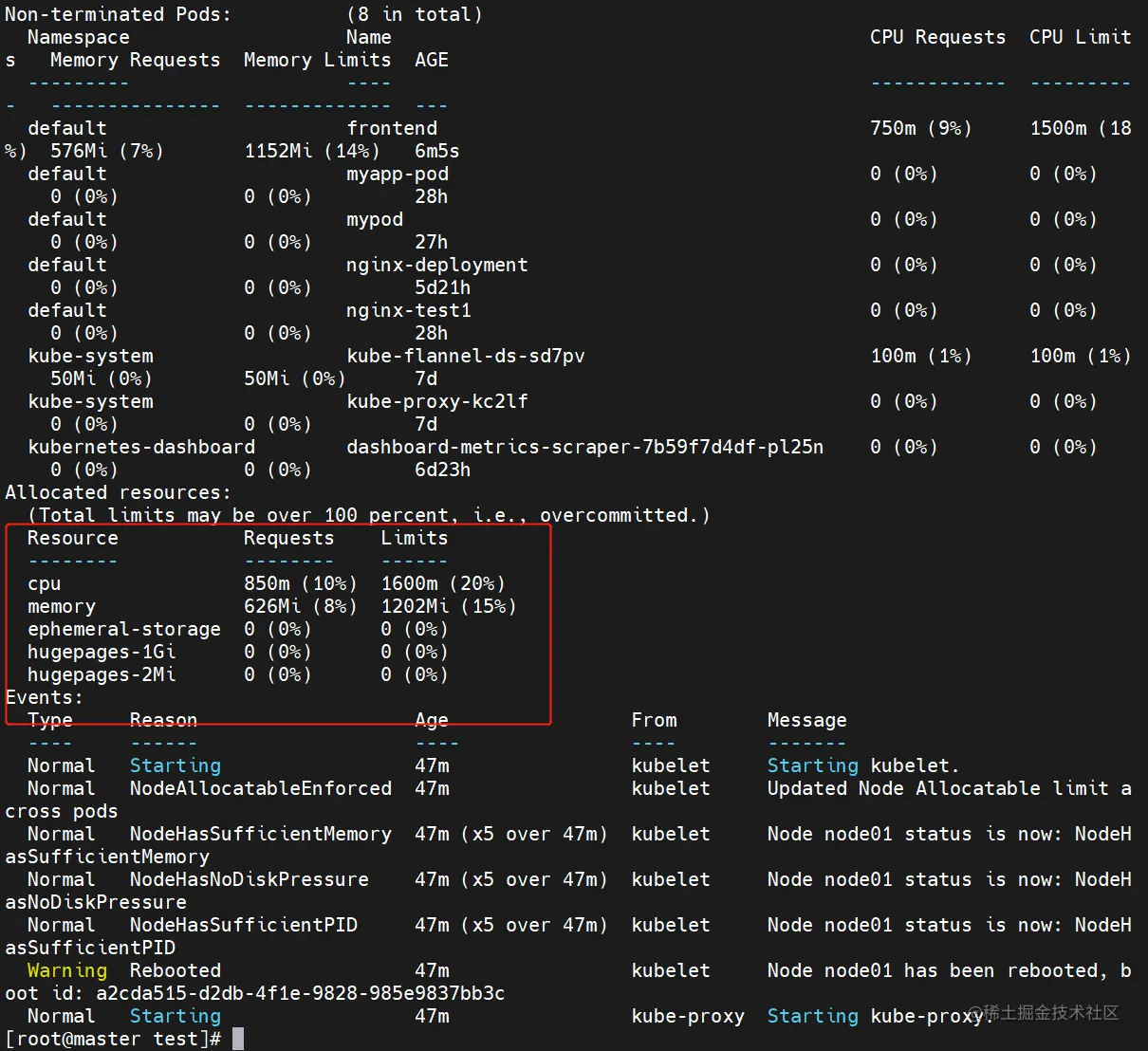Select the 'NodeHasSufficientPID' event reason
Viewport: 1148px width, 1051px height.
point(244,925)
